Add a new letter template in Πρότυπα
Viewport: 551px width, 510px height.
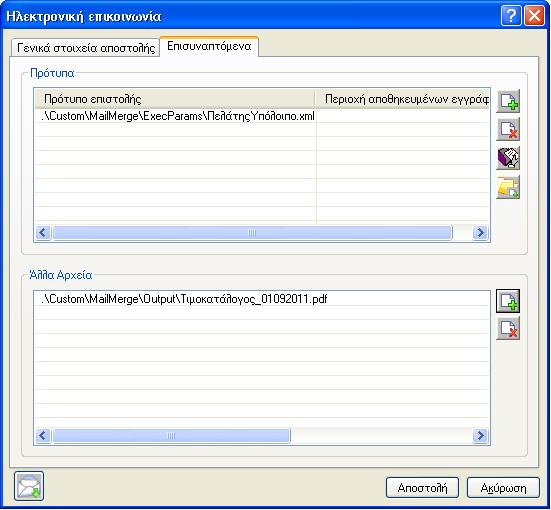click(x=508, y=102)
